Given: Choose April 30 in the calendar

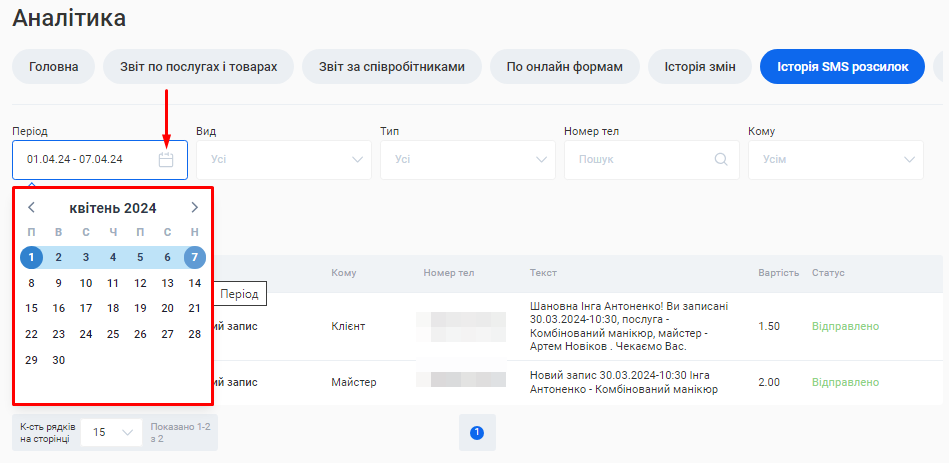Looking at the screenshot, I should point(59,360).
